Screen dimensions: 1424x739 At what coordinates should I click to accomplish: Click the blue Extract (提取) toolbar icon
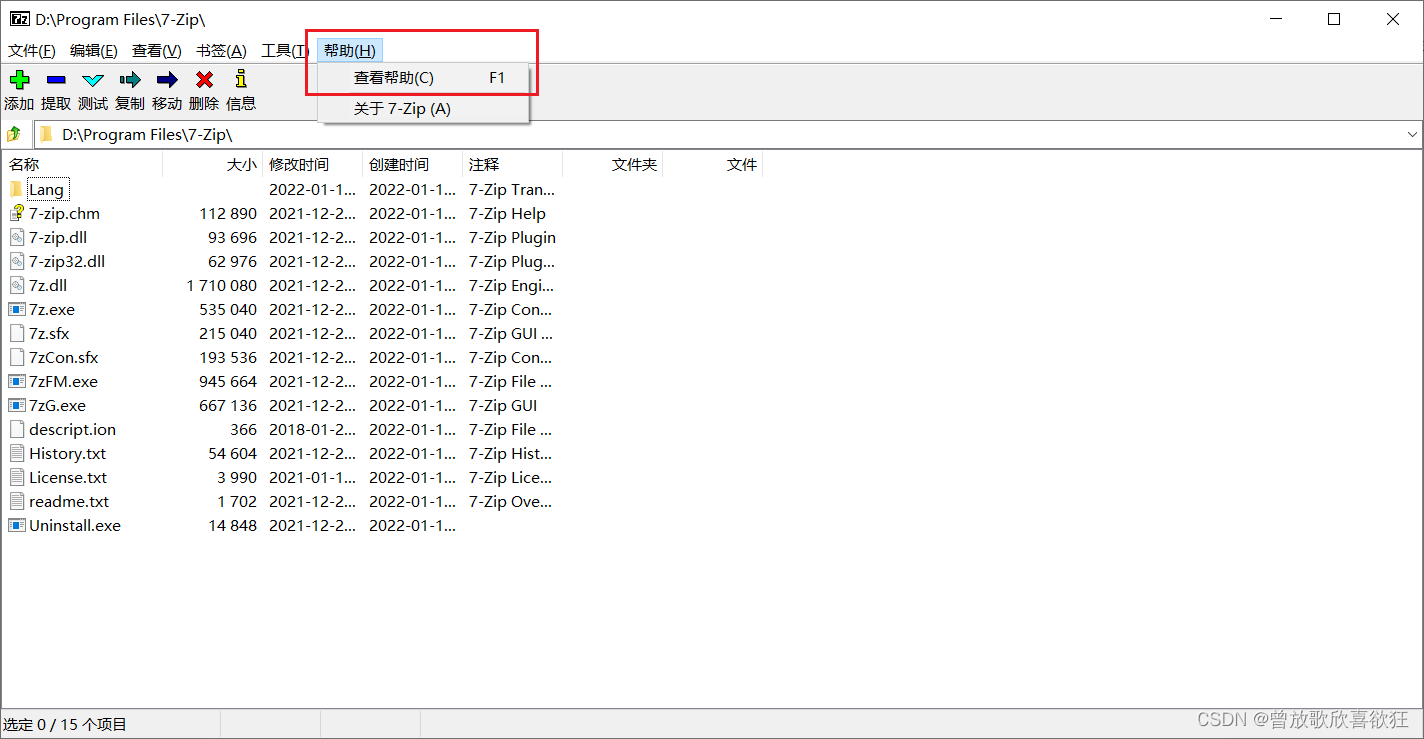(56, 80)
